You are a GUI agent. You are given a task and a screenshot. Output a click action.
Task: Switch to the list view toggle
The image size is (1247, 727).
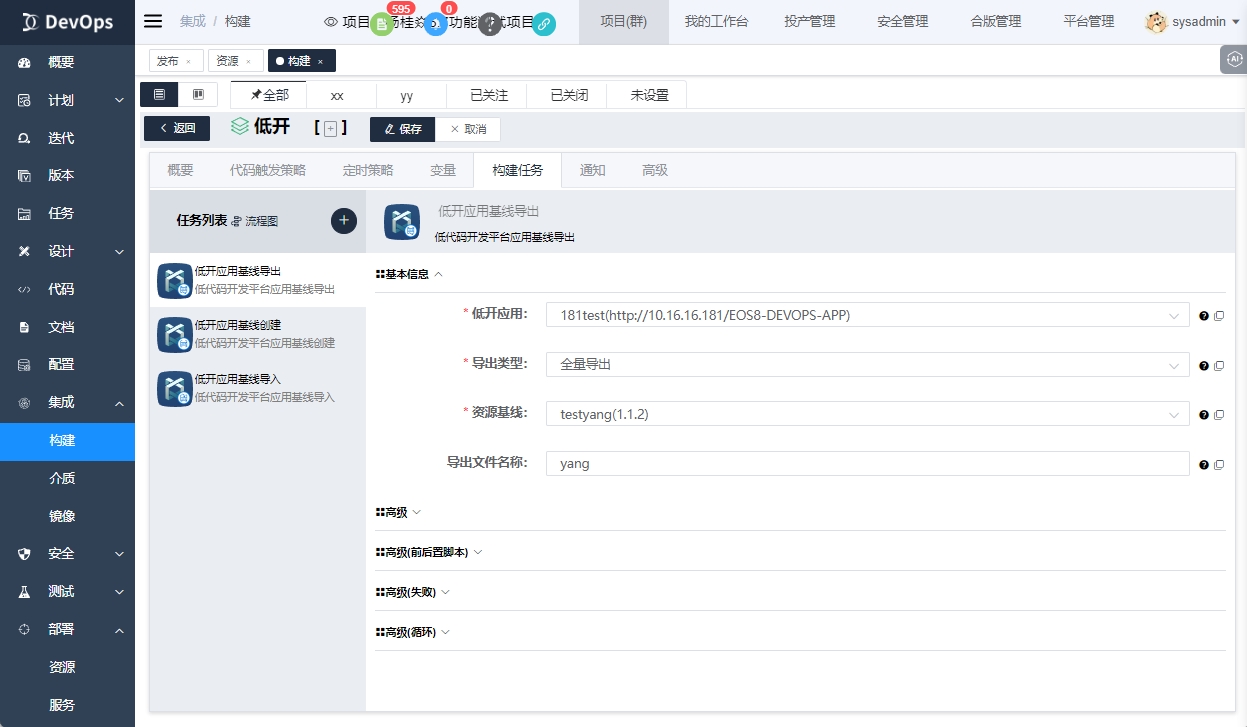tap(160, 95)
